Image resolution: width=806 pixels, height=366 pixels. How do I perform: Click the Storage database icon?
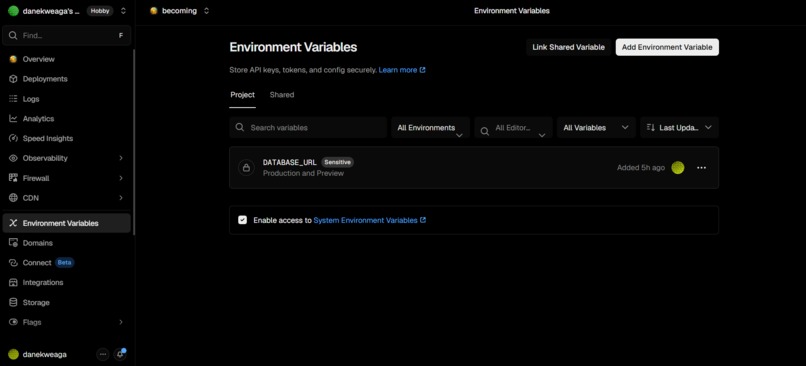(x=13, y=302)
